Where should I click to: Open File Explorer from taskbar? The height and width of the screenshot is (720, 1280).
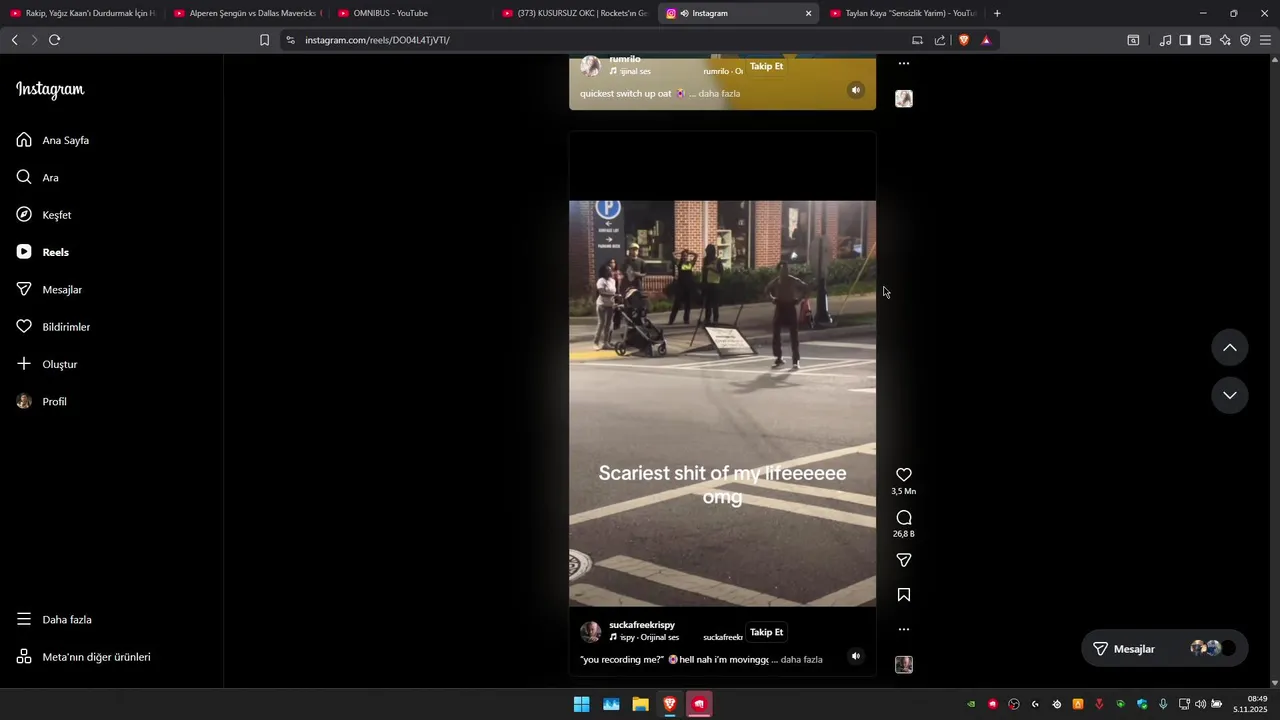click(x=640, y=704)
